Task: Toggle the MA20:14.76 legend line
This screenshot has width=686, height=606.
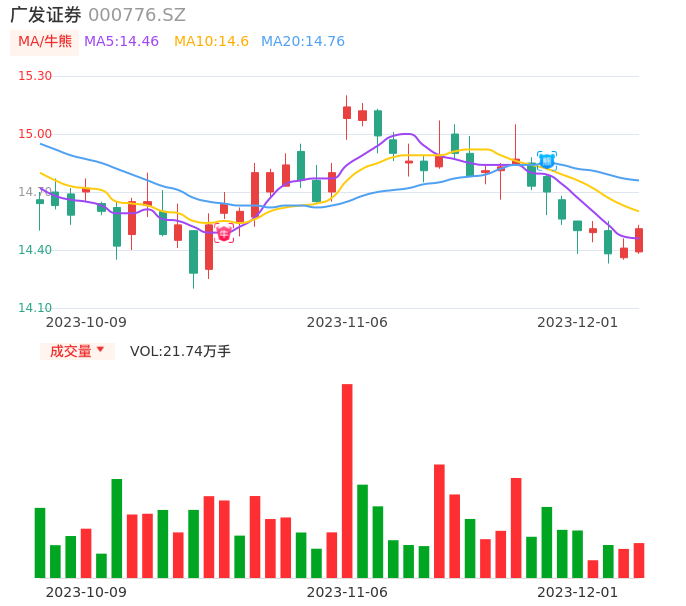Action: tap(302, 42)
